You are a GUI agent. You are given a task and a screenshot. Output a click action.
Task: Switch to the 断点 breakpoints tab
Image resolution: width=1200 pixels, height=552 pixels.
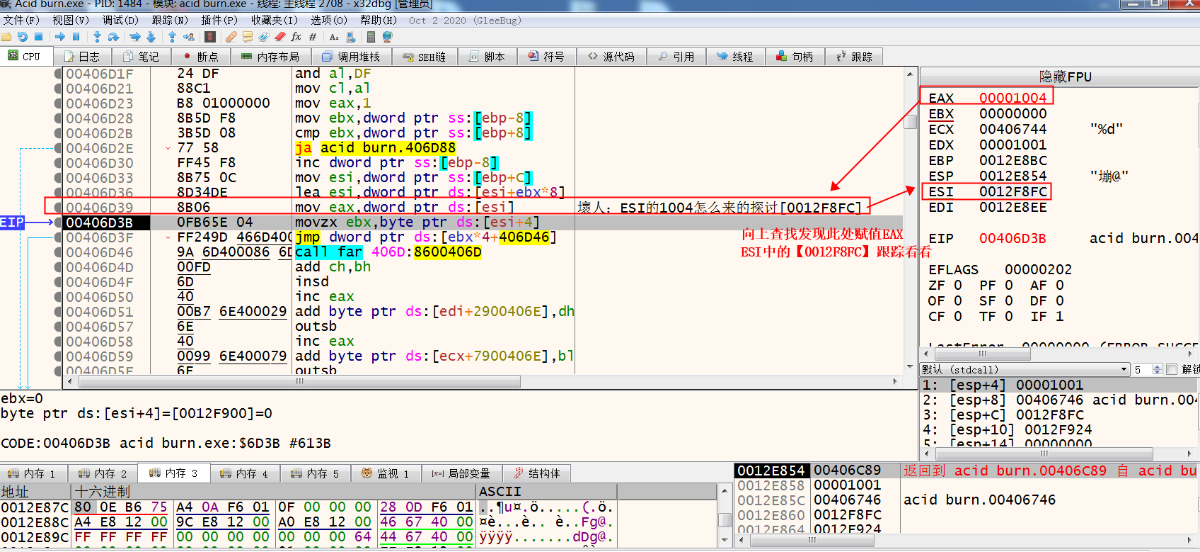(200, 57)
